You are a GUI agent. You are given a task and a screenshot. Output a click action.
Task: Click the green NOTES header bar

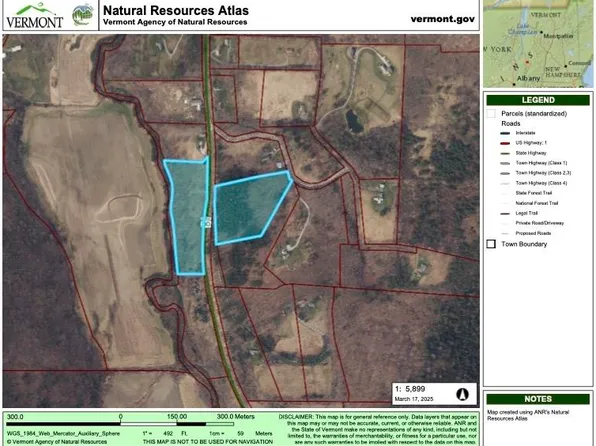click(538, 399)
